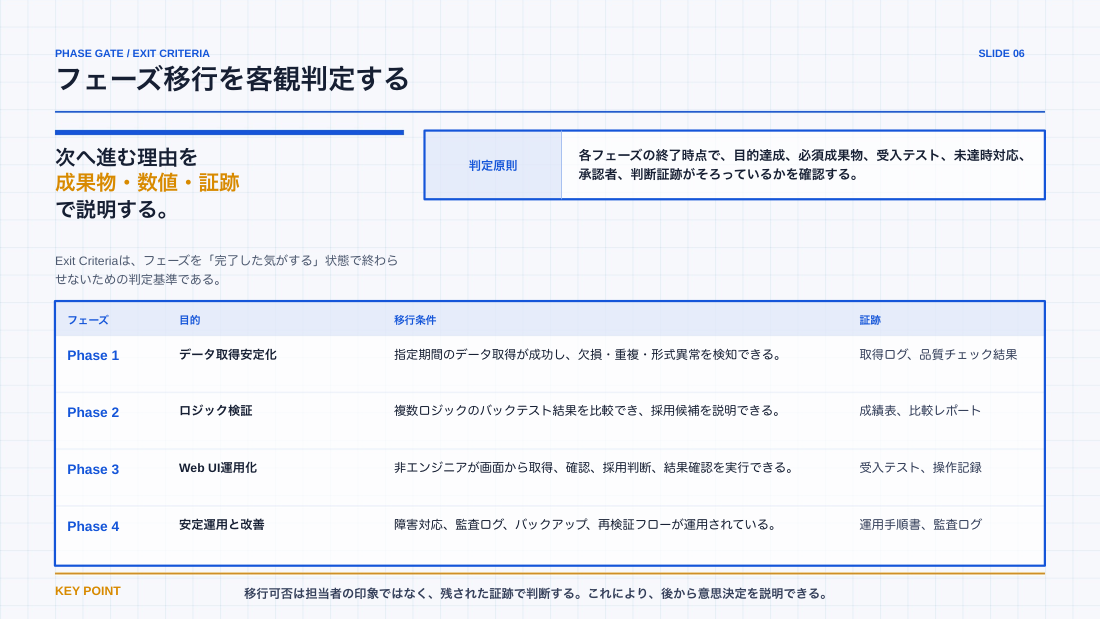Click the 'SLIDE 06' slide number
This screenshot has width=1100, height=619.
point(1001,53)
